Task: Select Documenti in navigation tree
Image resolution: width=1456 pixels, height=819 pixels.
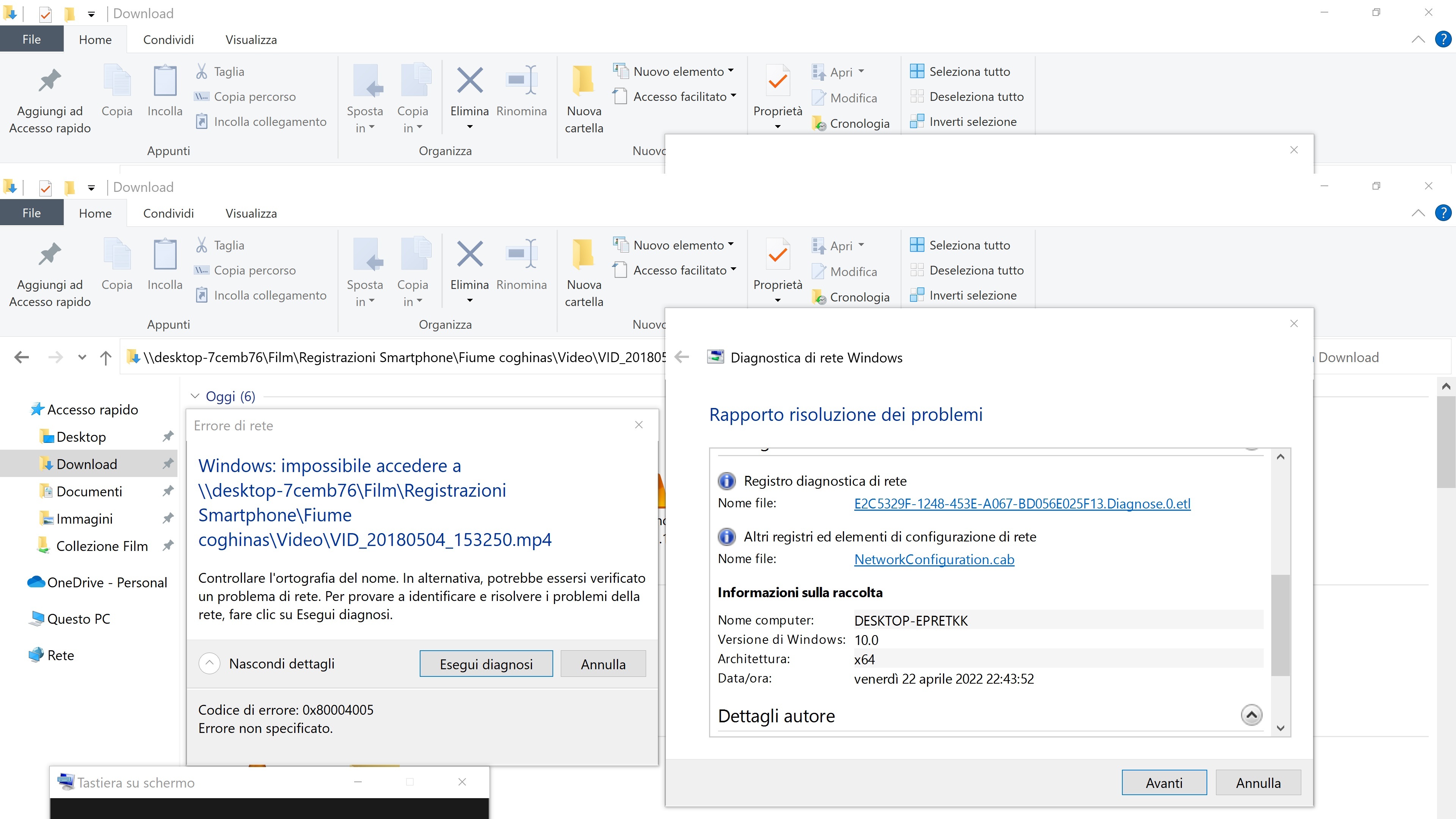Action: [89, 491]
